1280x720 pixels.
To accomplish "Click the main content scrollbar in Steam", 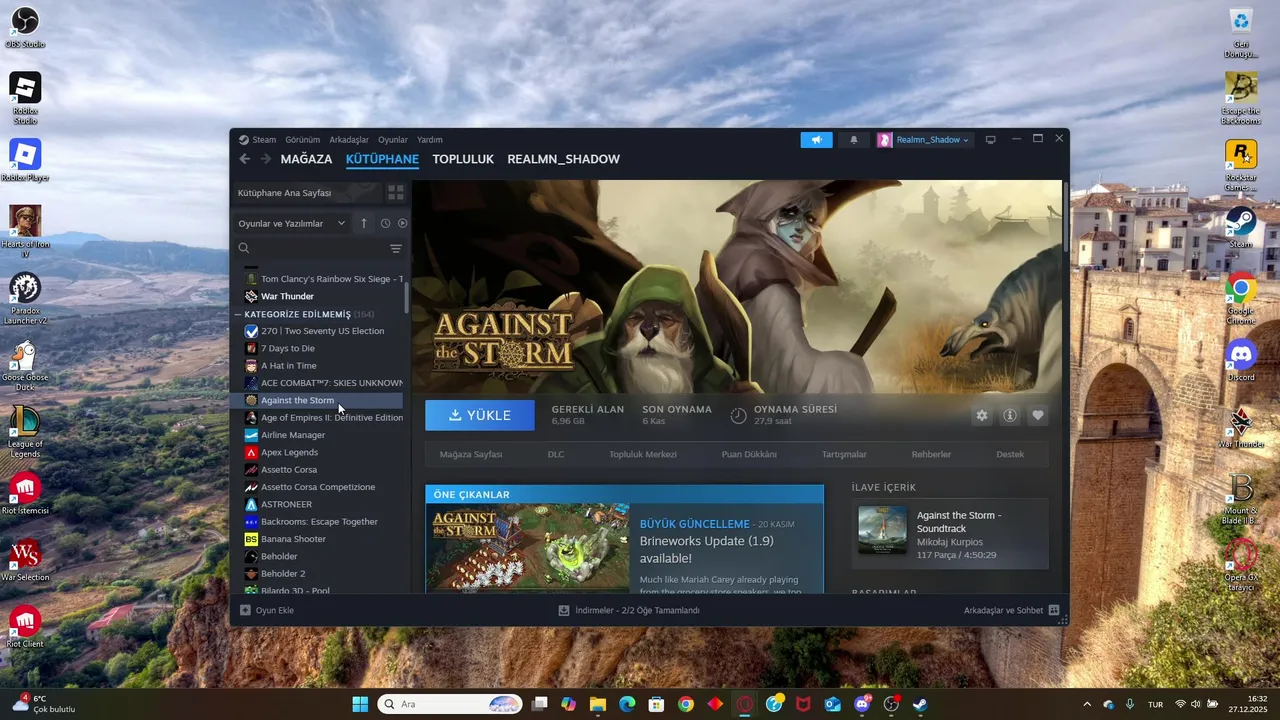I will coord(1065,216).
